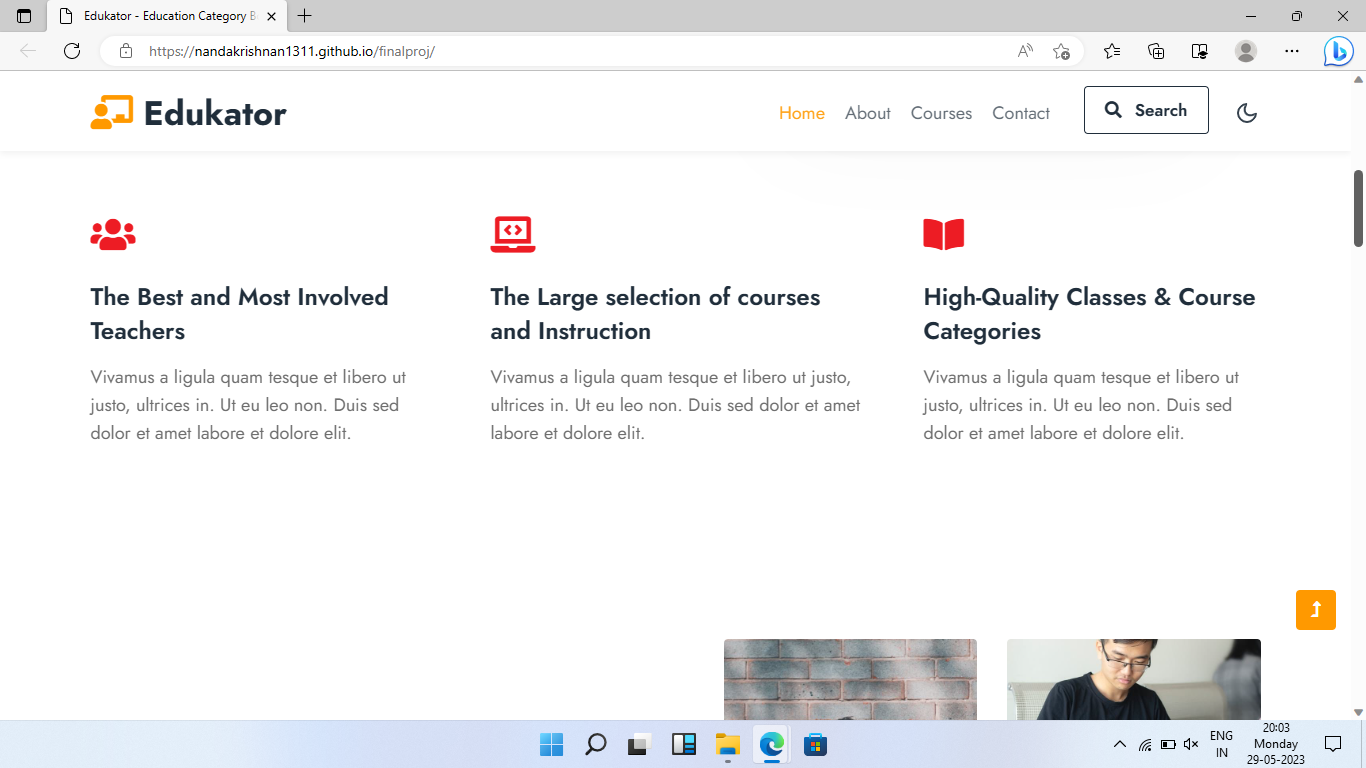1366x768 pixels.
Task: Open the Contact navigation link
Action: 1020,113
